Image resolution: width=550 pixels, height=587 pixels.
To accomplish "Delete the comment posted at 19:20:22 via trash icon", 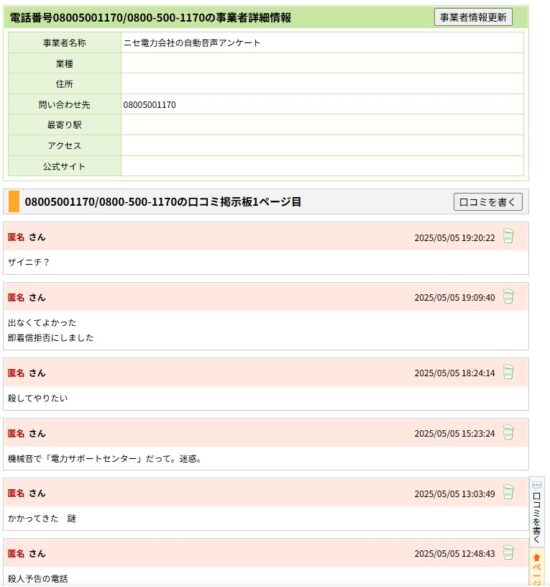I will click(508, 236).
